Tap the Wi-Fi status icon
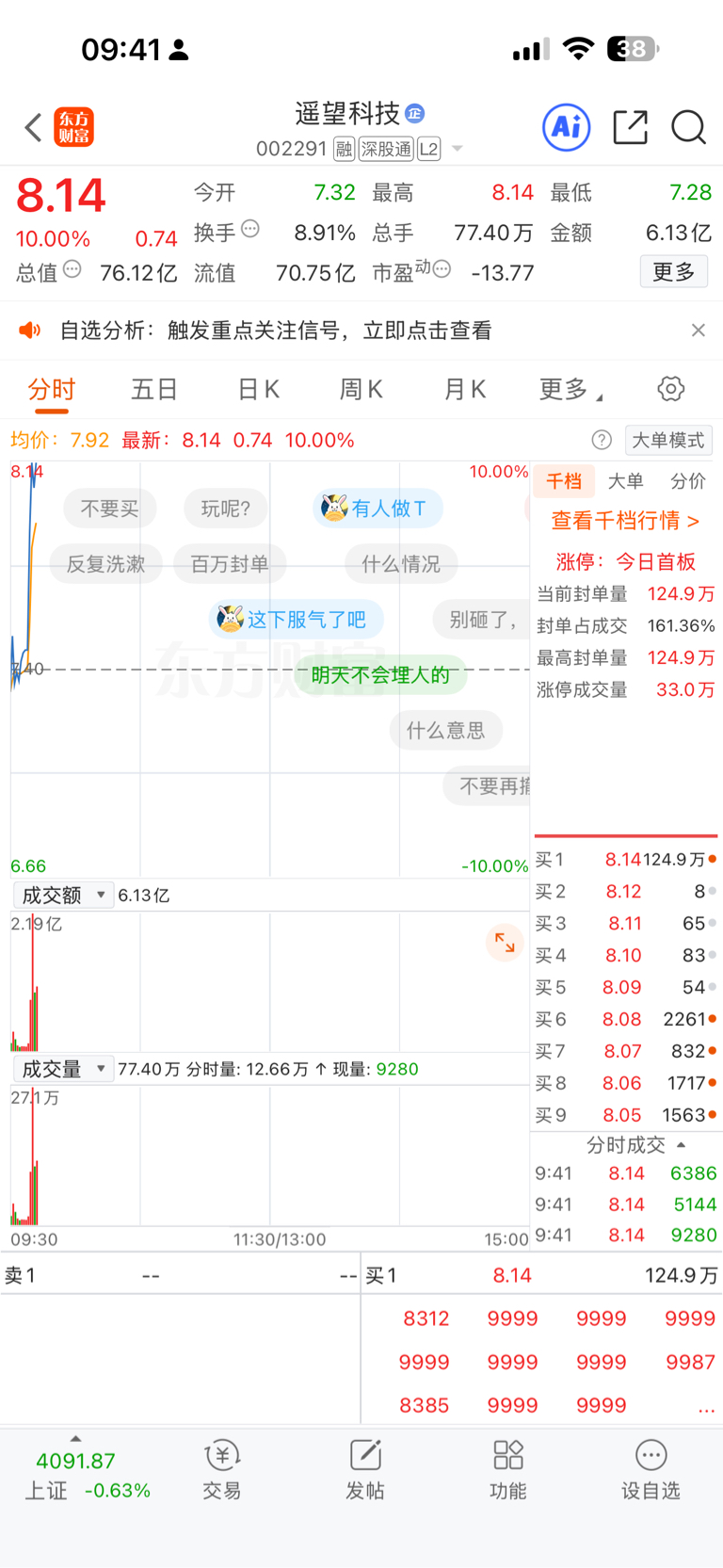The width and height of the screenshot is (723, 1568). [578, 49]
